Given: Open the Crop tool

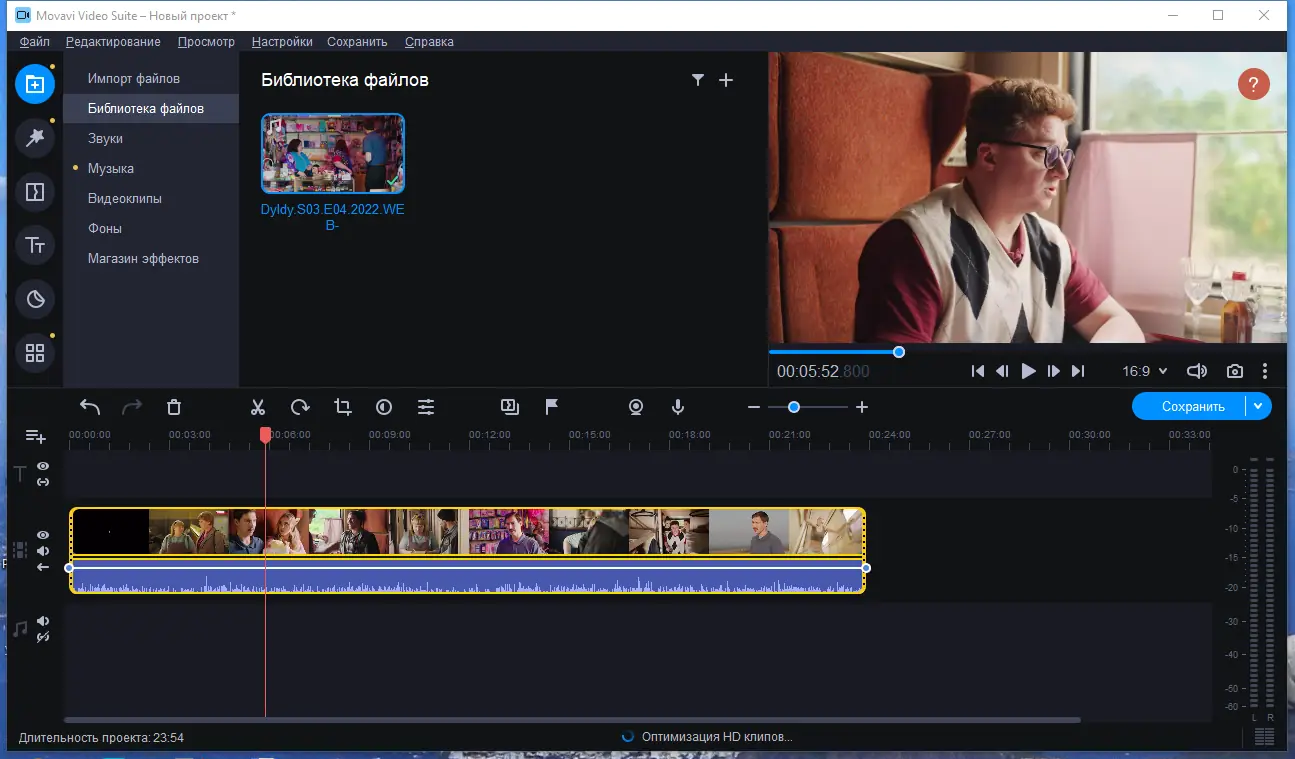Looking at the screenshot, I should (343, 407).
